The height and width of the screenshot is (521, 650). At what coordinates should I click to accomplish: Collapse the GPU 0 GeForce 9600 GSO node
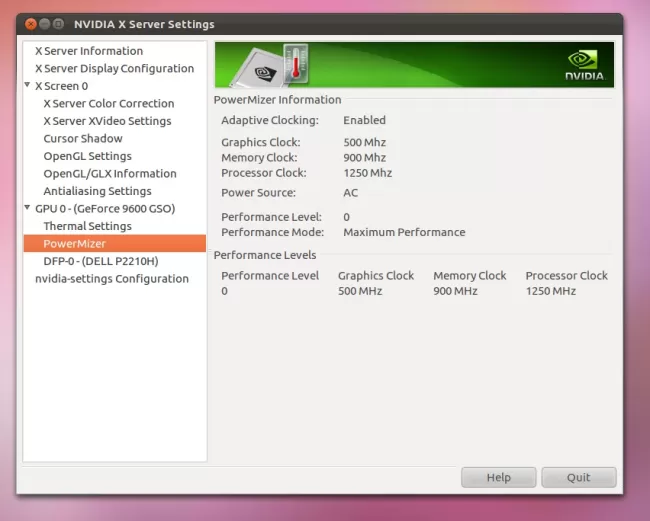pos(28,208)
